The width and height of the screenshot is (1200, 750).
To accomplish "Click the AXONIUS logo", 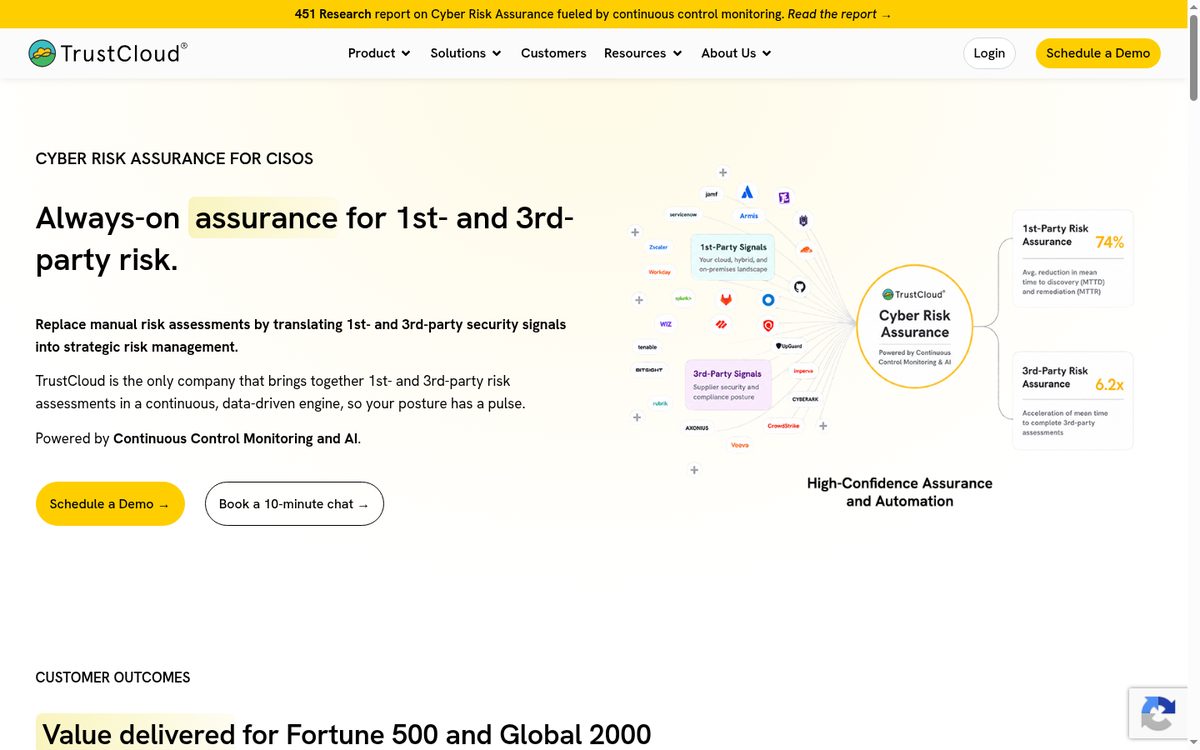I will coord(697,428).
